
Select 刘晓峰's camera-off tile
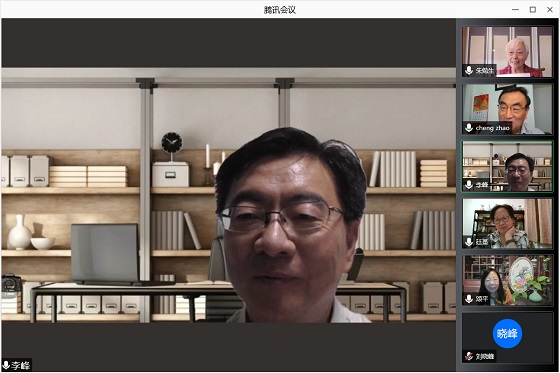click(x=507, y=338)
